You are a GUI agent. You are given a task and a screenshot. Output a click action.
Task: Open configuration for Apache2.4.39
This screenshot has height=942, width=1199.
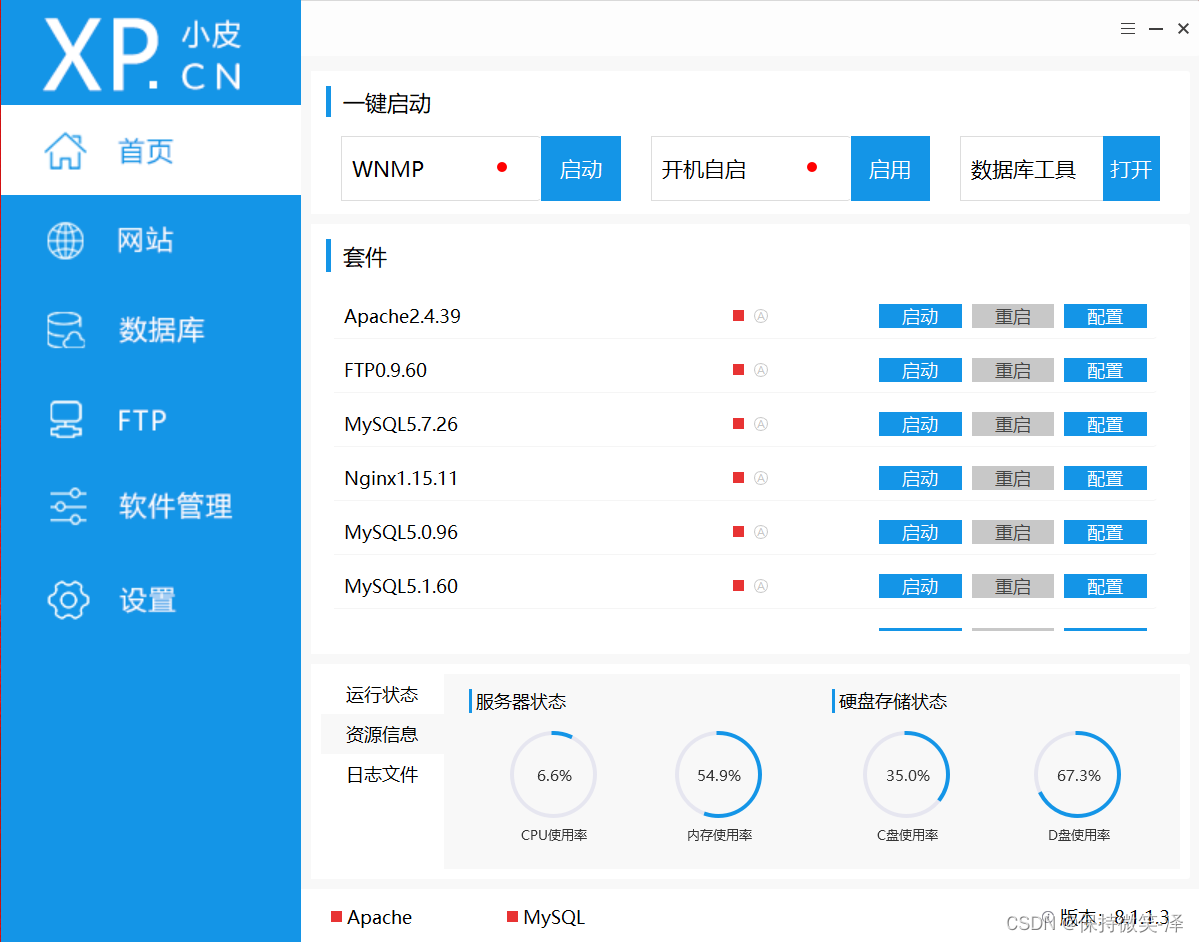1105,317
